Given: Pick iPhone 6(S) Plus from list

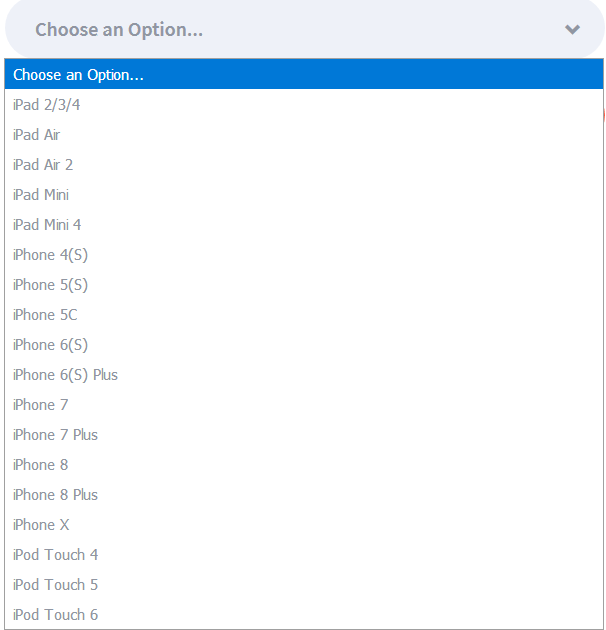Looking at the screenshot, I should [x=65, y=375].
